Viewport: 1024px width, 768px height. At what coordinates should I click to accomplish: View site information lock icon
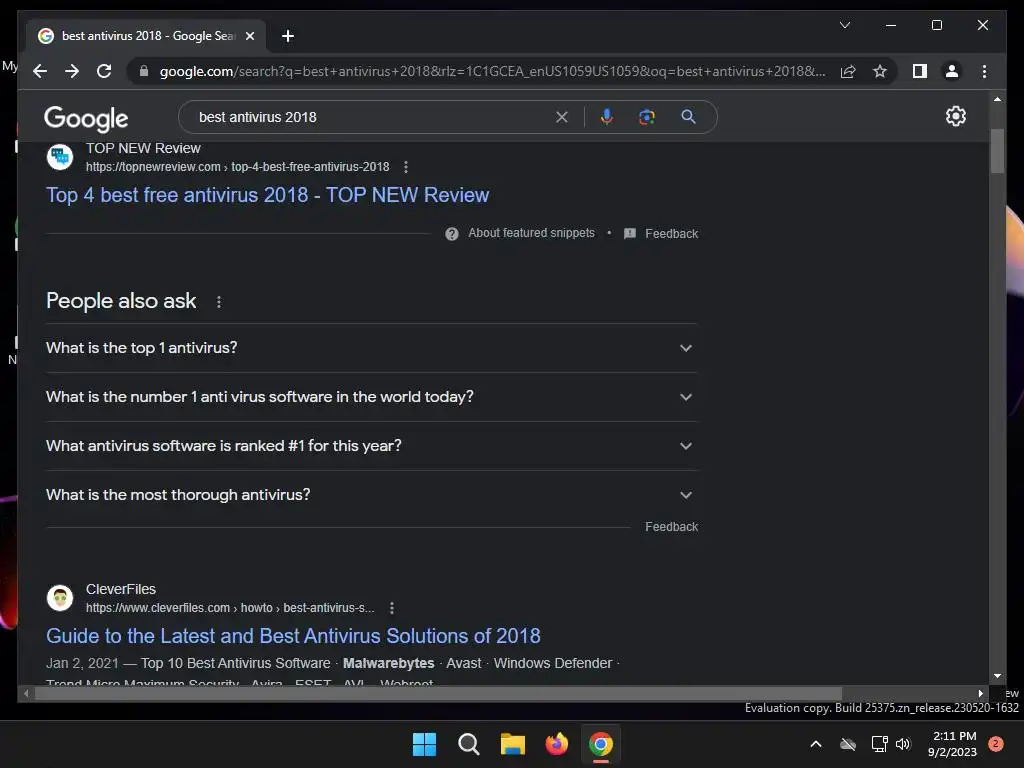(144, 71)
